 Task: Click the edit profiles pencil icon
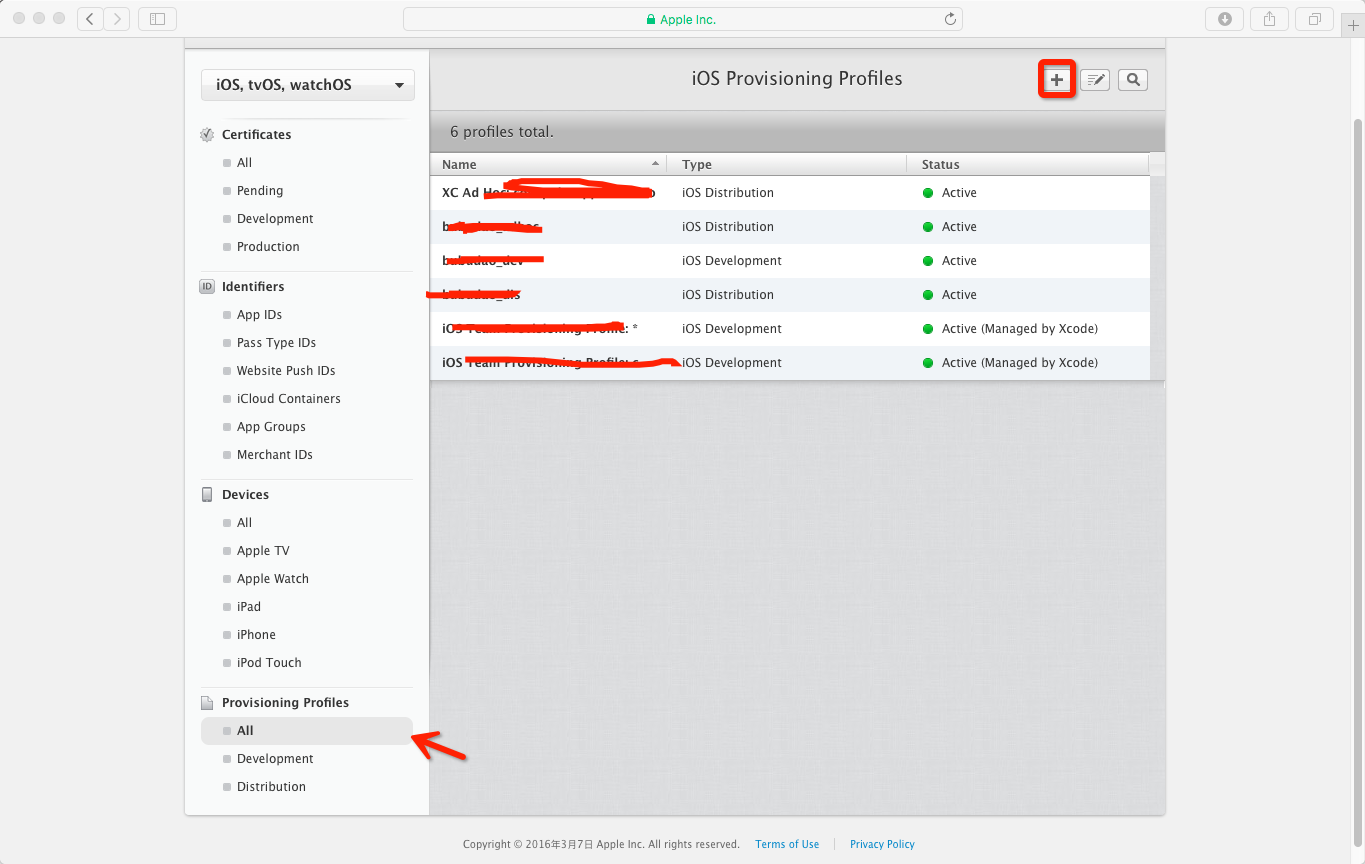1095,80
